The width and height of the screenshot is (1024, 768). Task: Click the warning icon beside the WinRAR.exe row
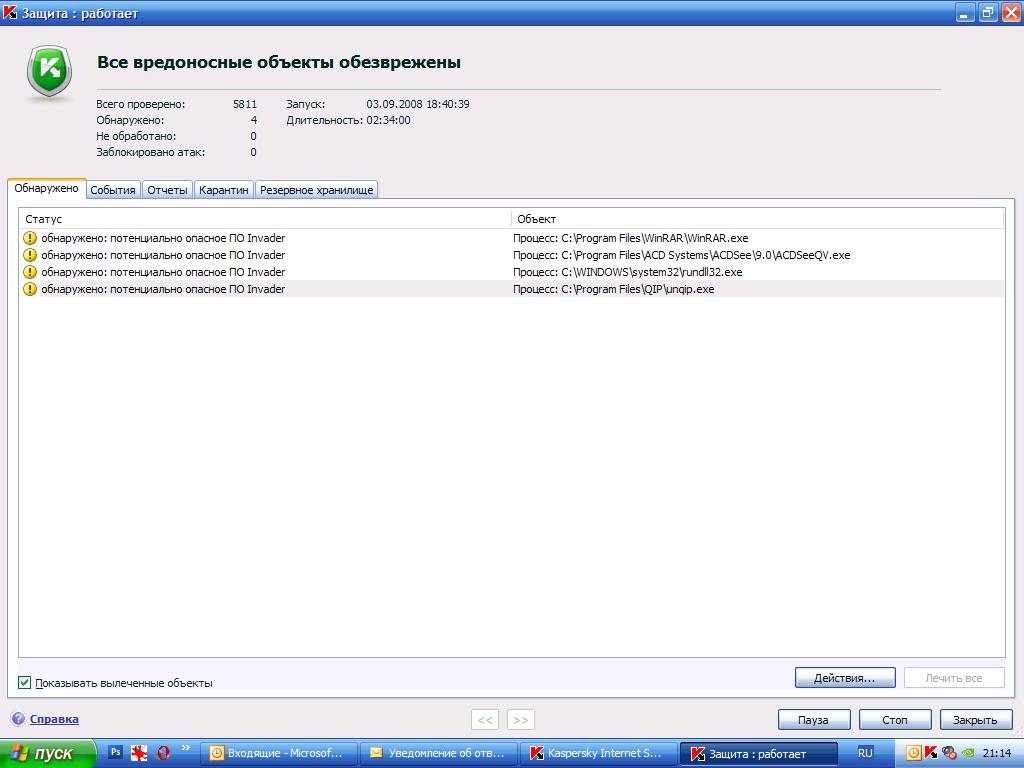click(29, 238)
